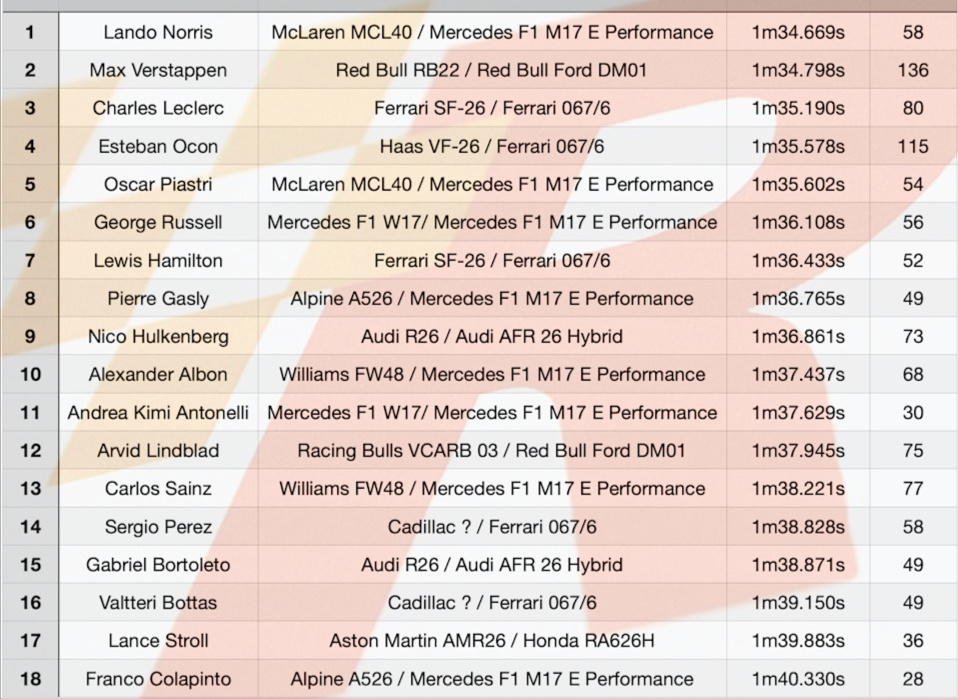Select Franco Colapinto's time 1m40.330s
This screenshot has width=958, height=699.
click(798, 678)
